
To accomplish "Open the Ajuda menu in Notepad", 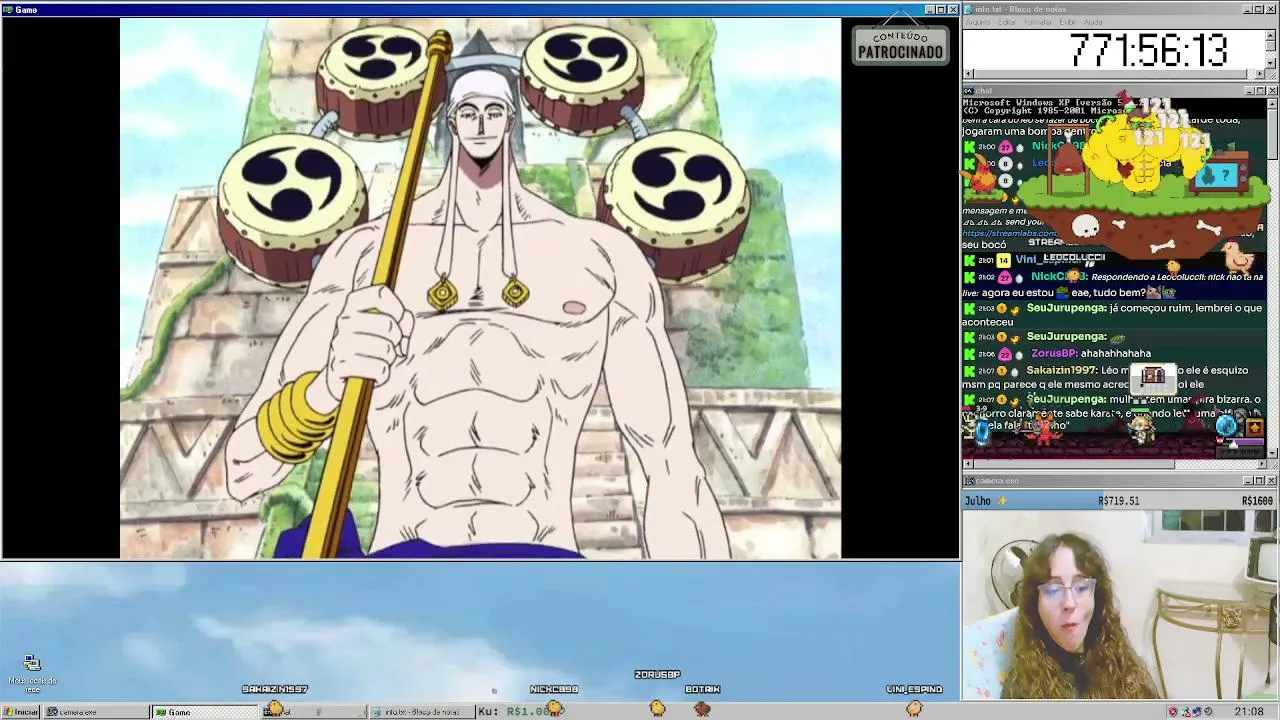I will tap(1094, 22).
